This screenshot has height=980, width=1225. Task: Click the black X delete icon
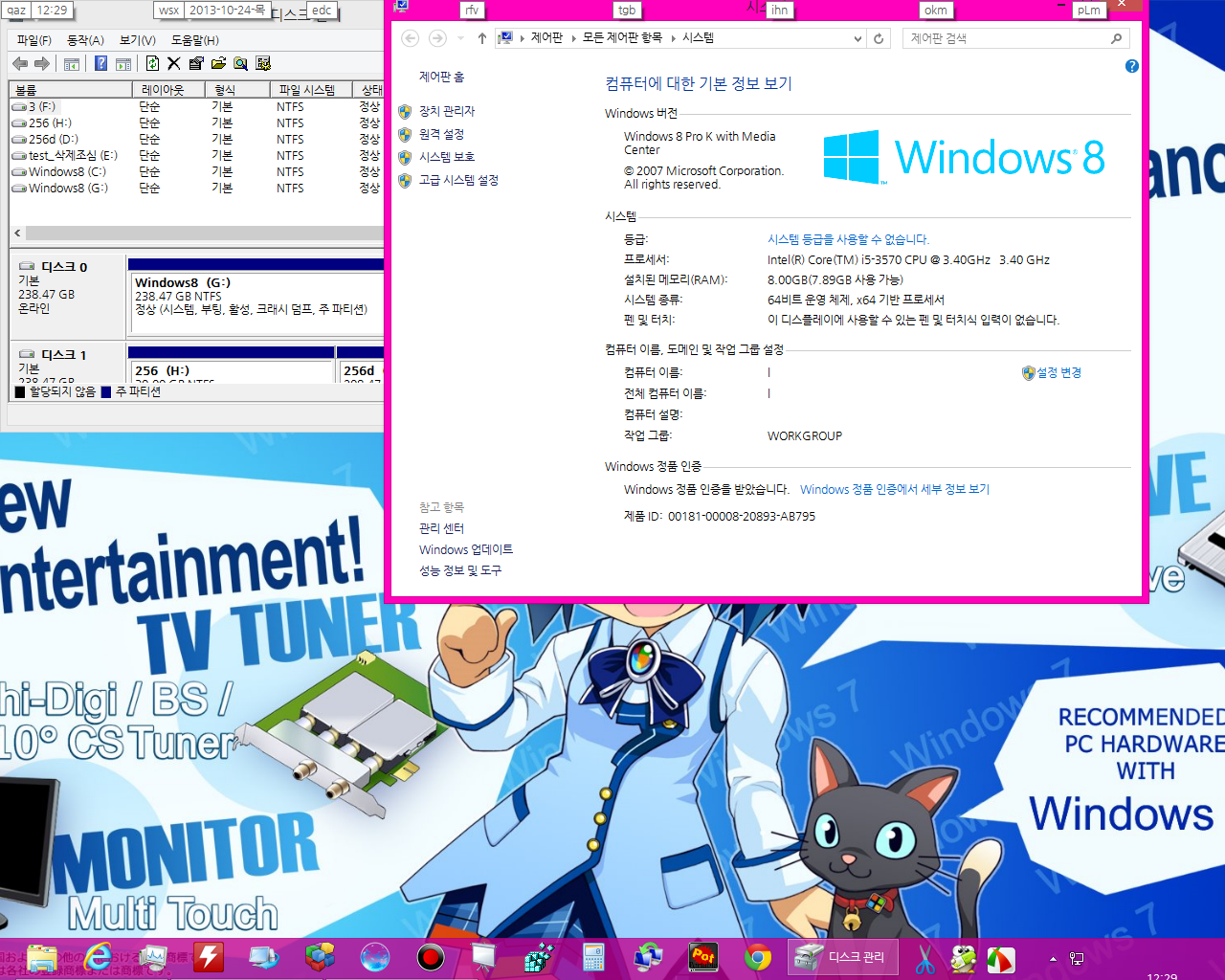[173, 63]
